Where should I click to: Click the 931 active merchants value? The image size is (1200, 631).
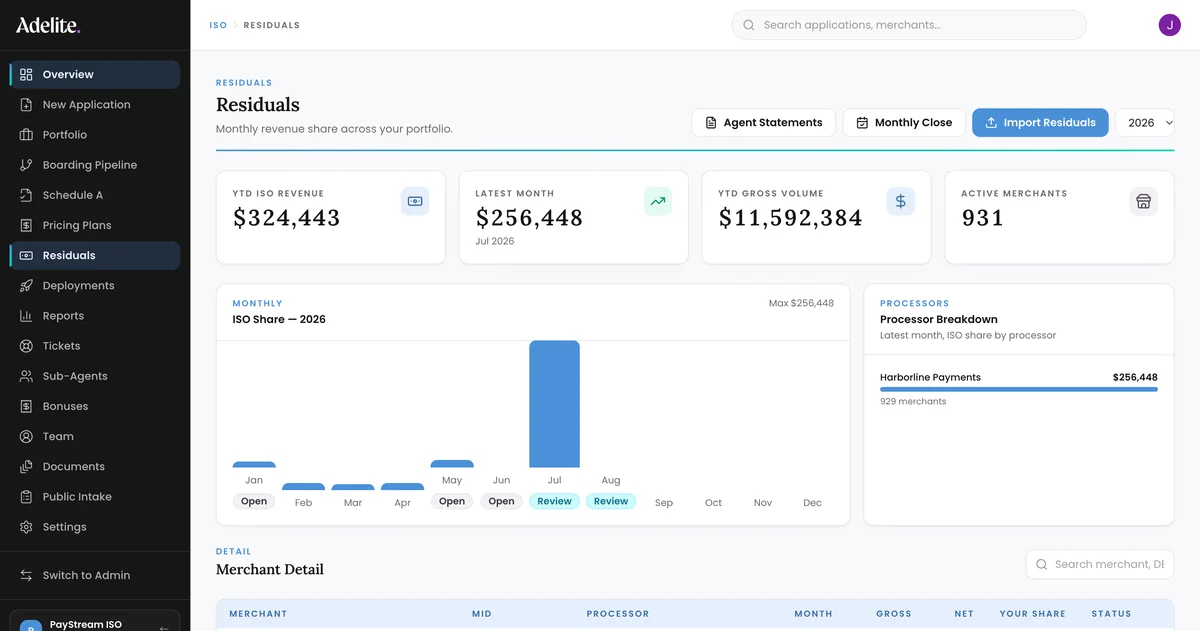pos(983,218)
